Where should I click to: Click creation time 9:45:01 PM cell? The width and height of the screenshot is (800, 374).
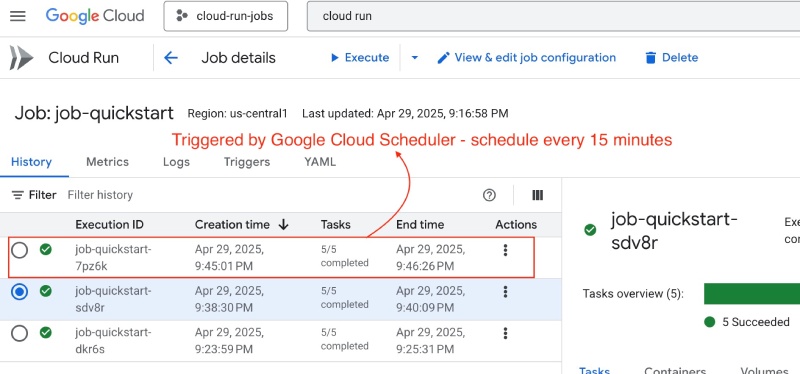[x=229, y=258]
